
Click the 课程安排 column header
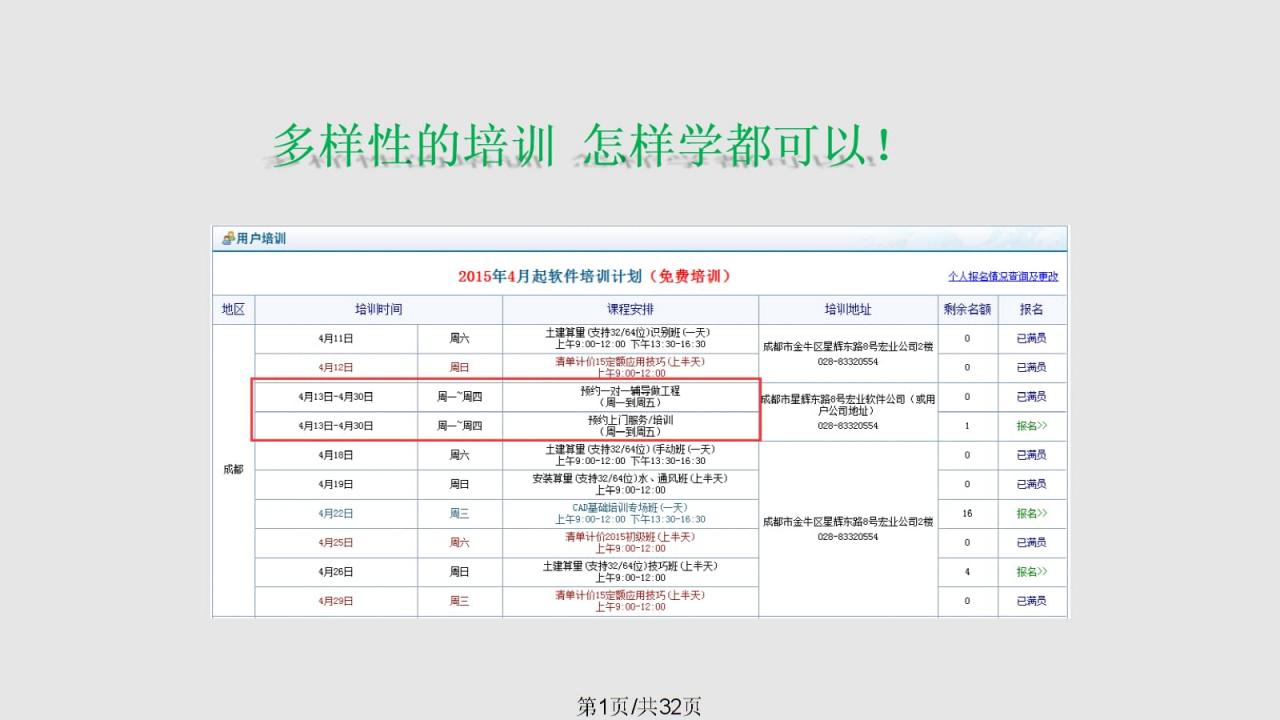631,309
